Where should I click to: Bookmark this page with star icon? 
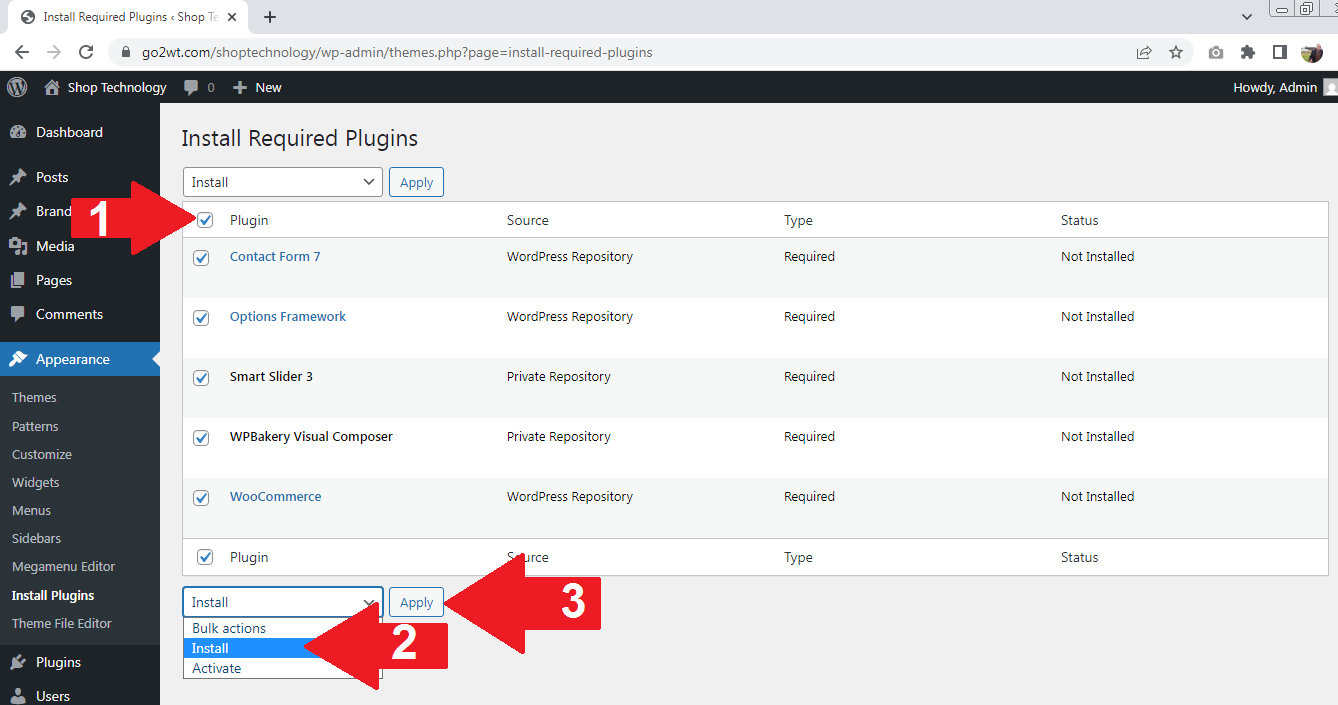[1176, 52]
